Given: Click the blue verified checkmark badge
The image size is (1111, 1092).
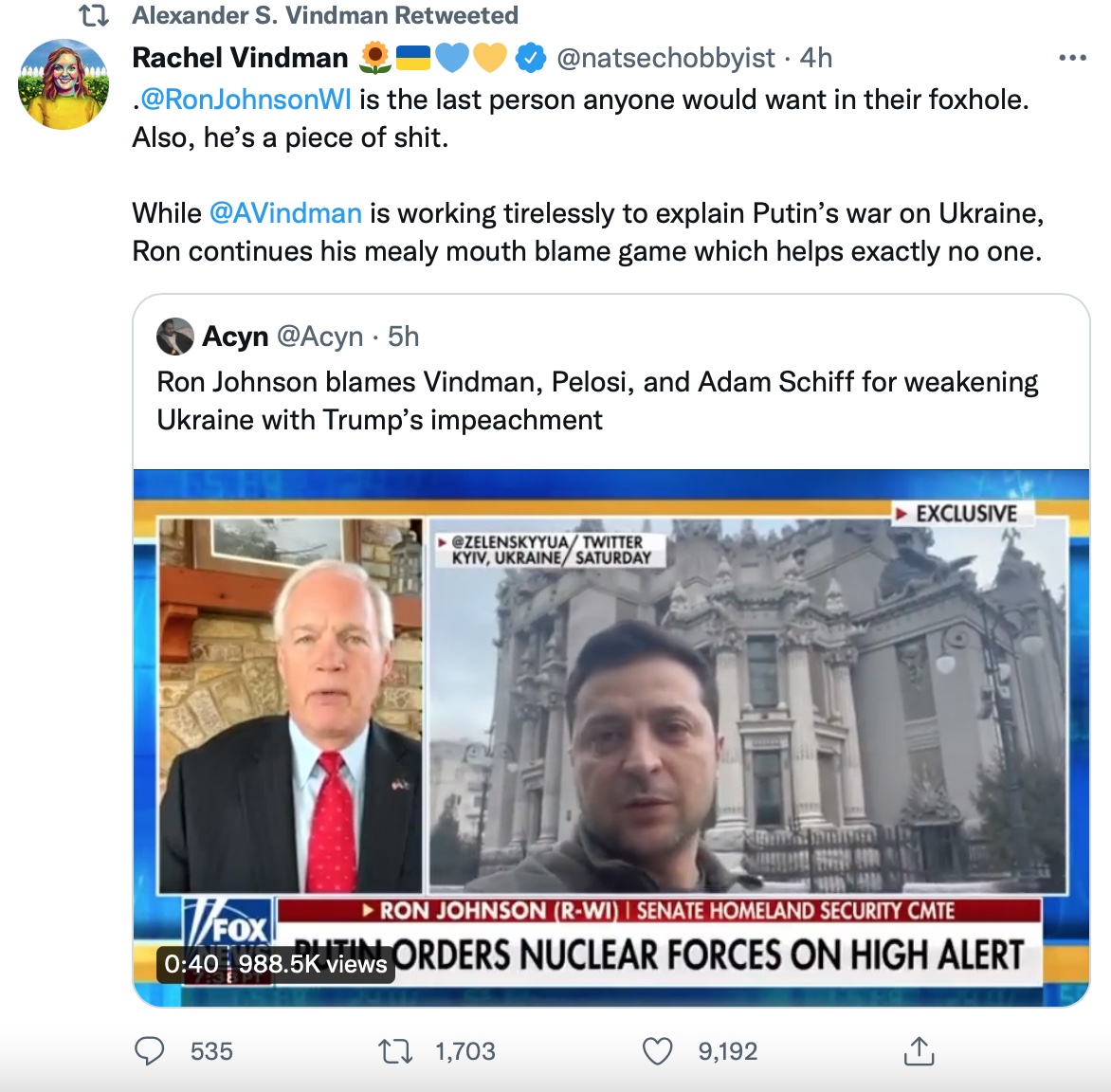Looking at the screenshot, I should (530, 58).
